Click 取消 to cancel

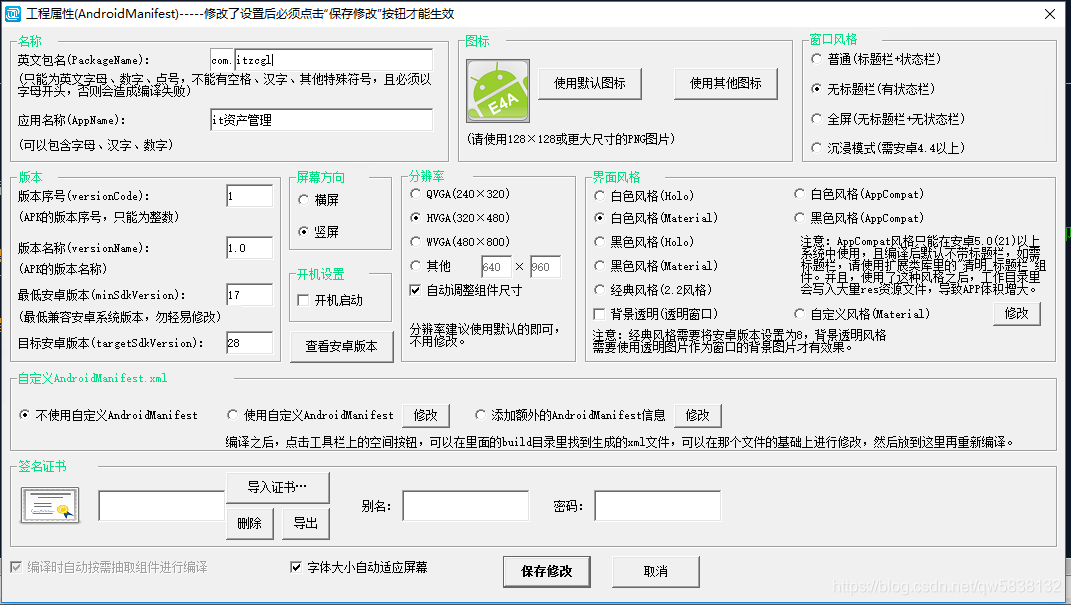tap(656, 572)
